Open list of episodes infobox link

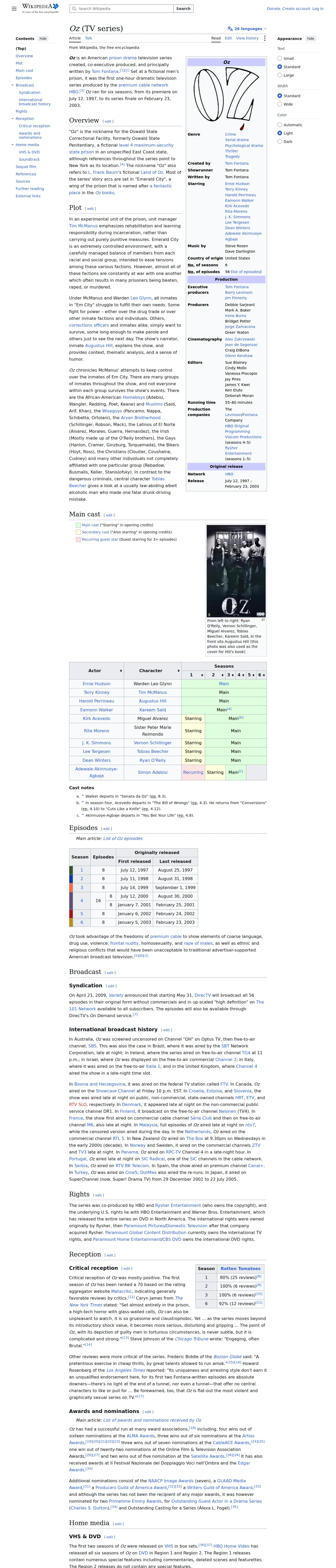[x=246, y=272]
